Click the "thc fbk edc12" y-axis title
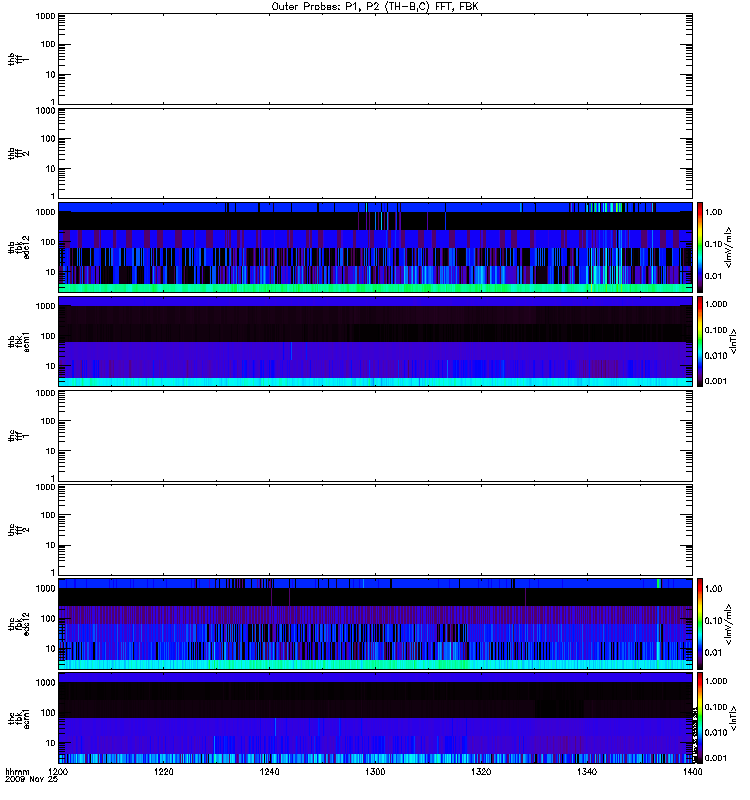The height and width of the screenshot is (800, 750). click(19, 624)
